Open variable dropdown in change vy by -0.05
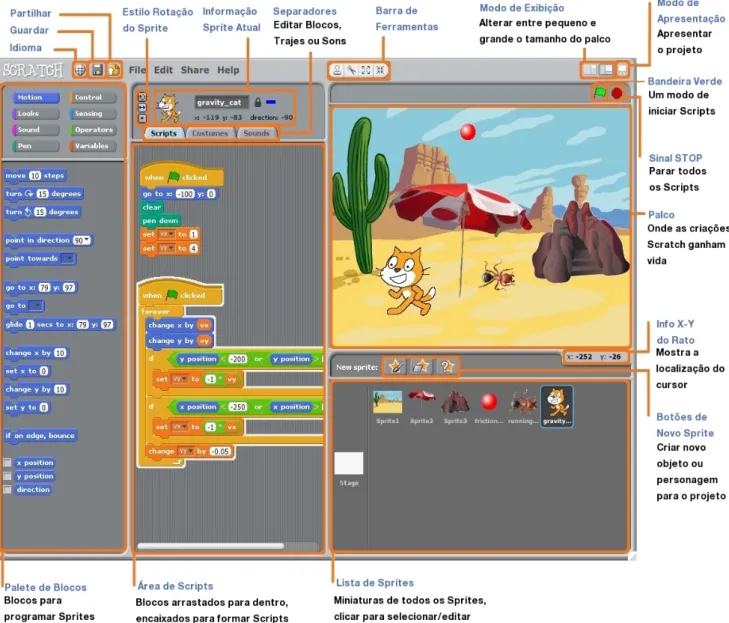The image size is (729, 623). [x=186, y=451]
